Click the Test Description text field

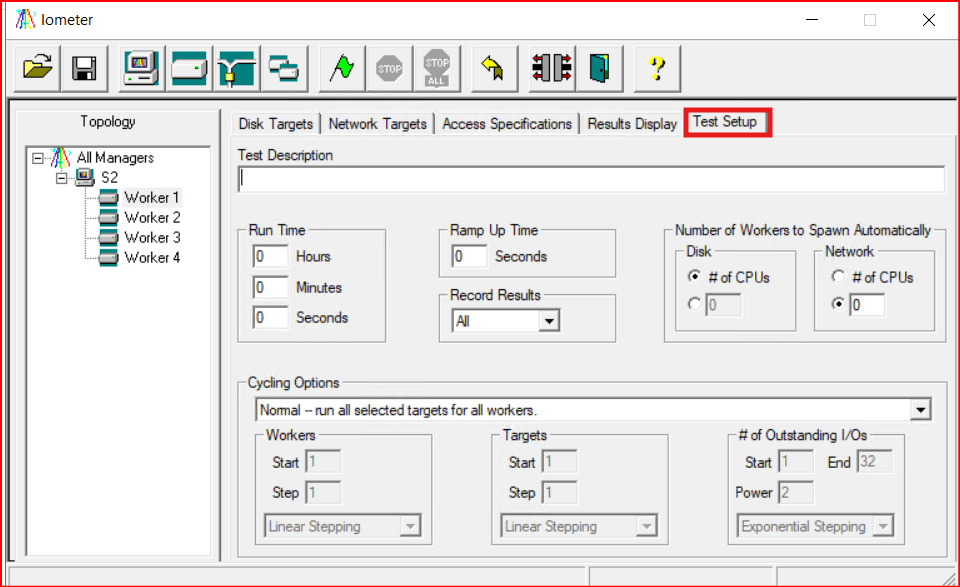click(590, 179)
